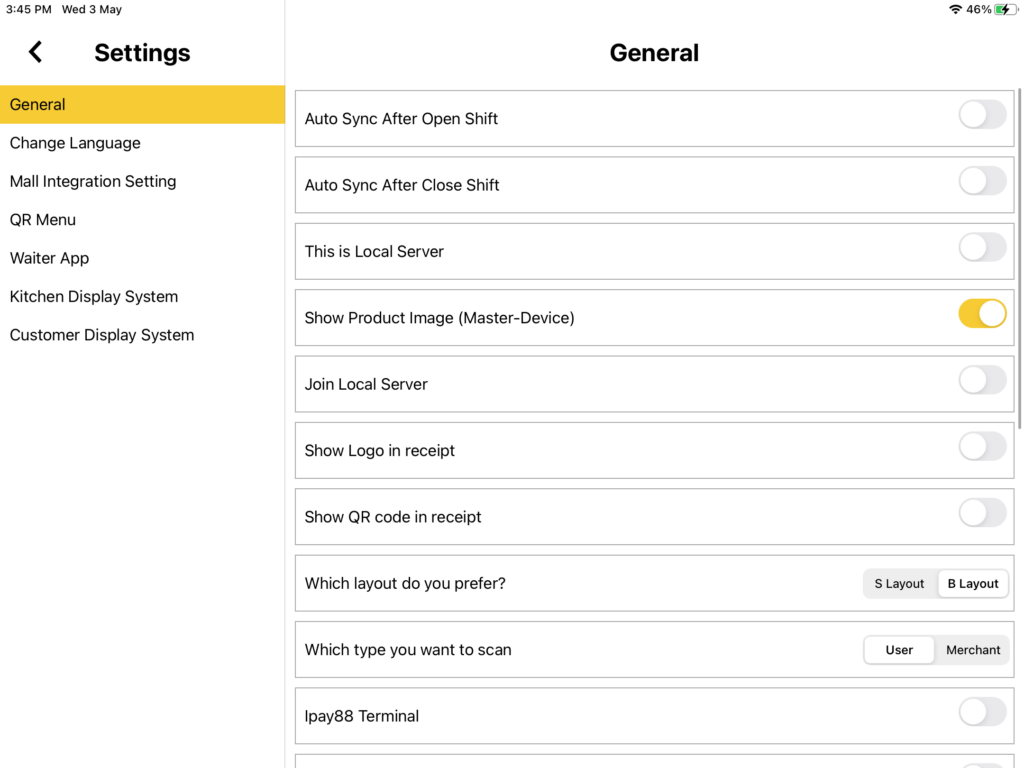
Task: Go to QR Menu settings
Action: (x=43, y=220)
